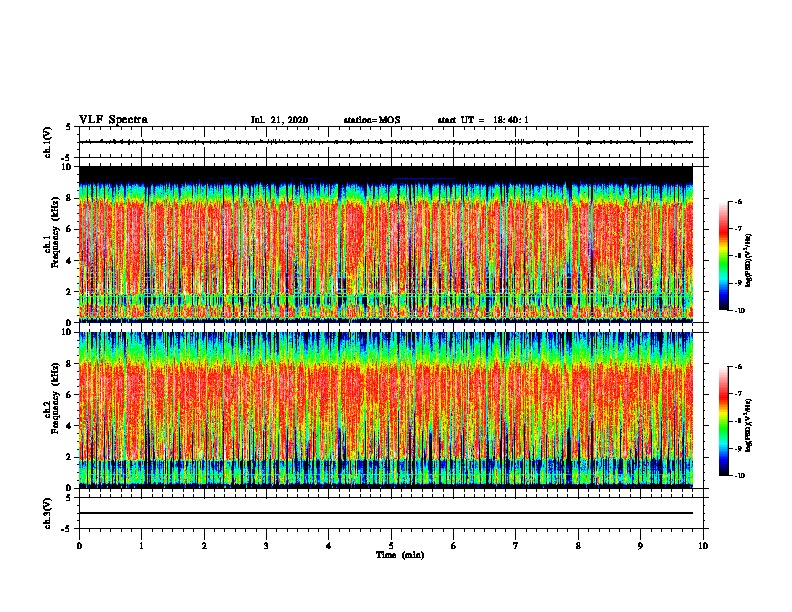
Task: Click the "VLF Spectra" plot title
Action: pos(113,120)
